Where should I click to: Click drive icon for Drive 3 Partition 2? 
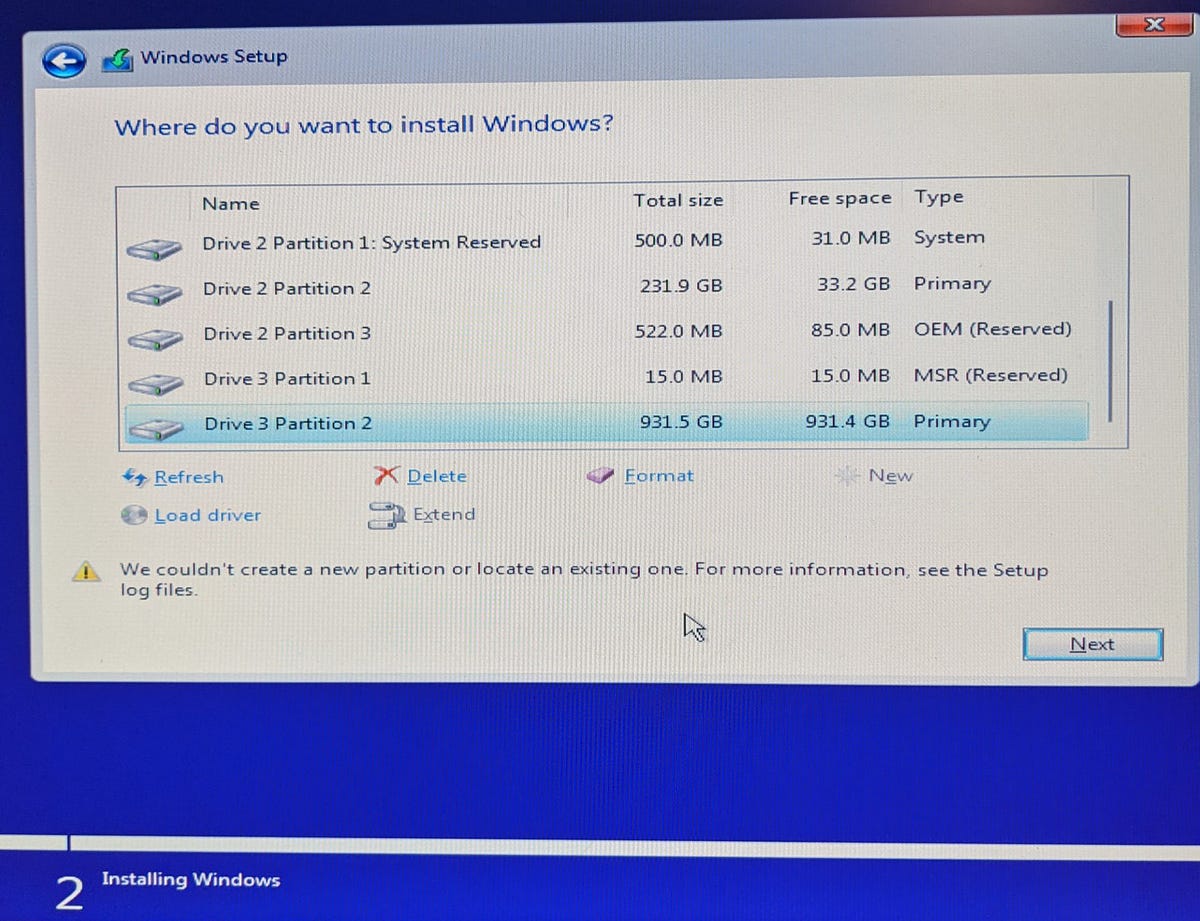154,428
